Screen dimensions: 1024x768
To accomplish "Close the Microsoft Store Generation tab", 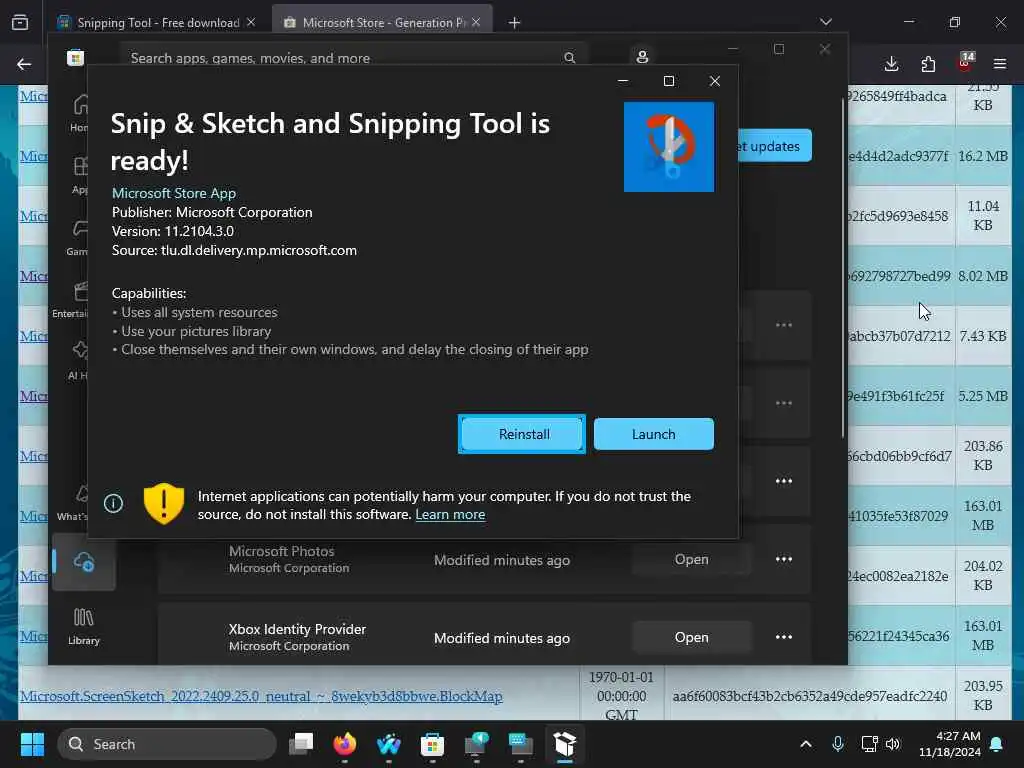I will tap(476, 23).
